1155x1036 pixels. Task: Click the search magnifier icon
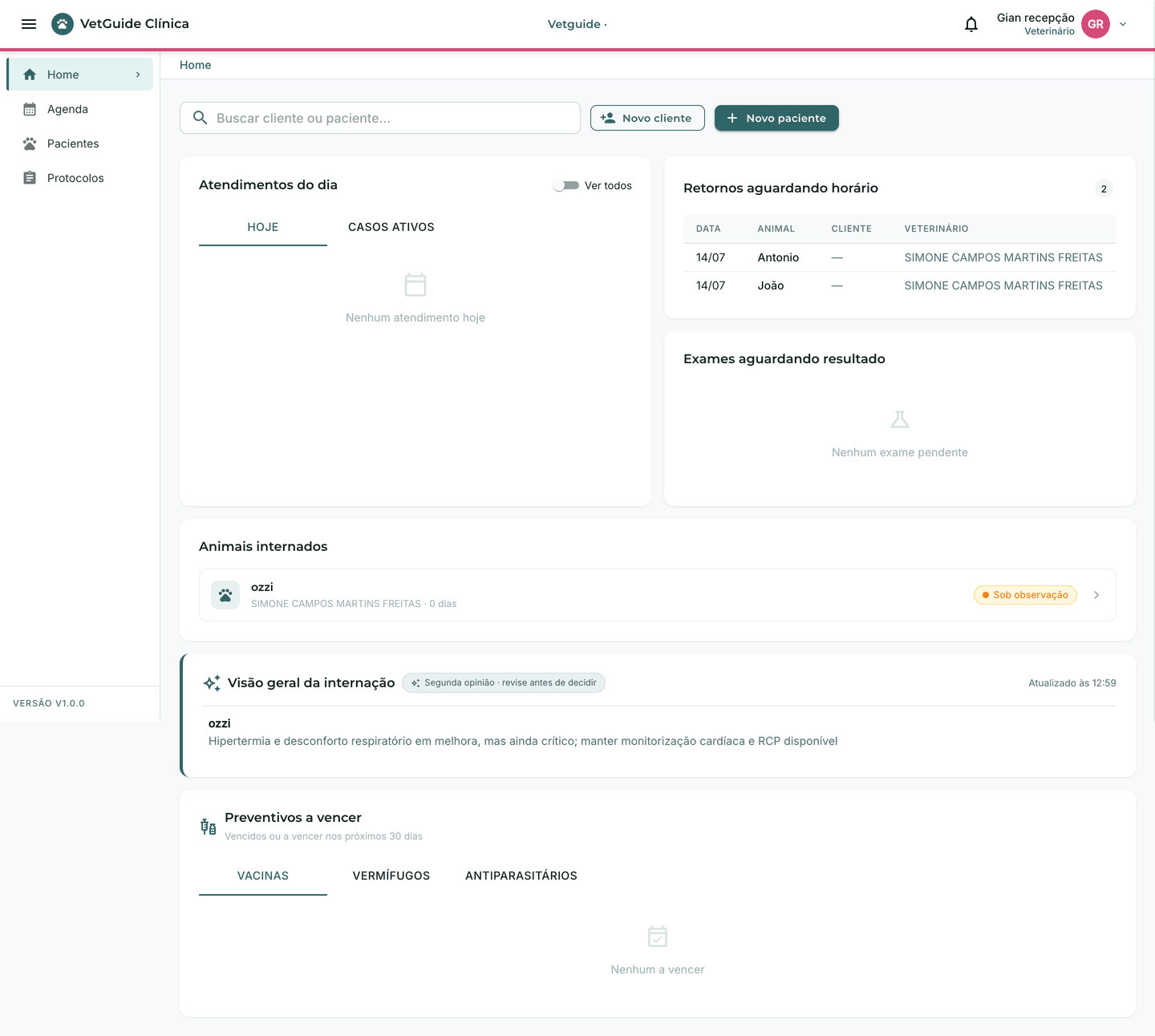click(x=201, y=118)
